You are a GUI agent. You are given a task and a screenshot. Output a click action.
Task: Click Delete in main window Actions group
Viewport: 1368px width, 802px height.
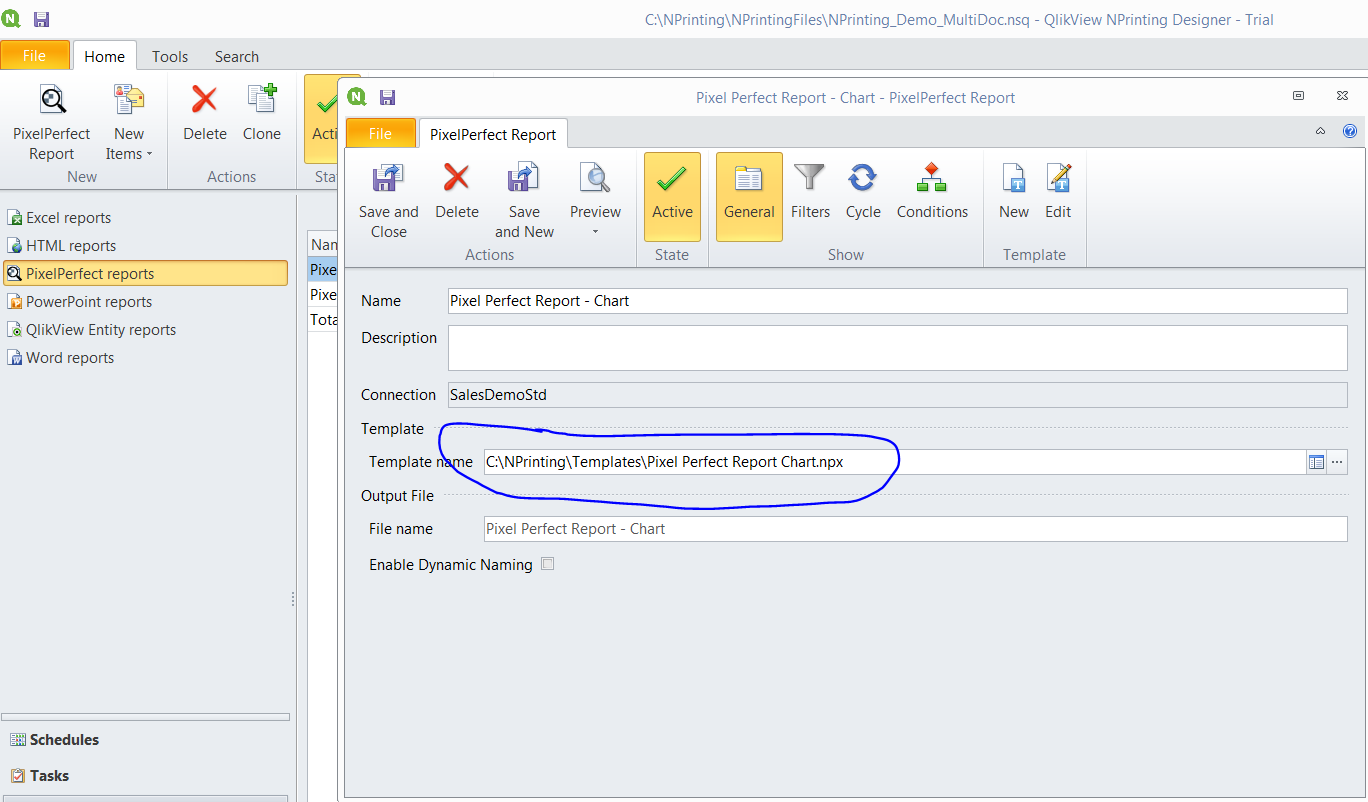click(x=205, y=112)
